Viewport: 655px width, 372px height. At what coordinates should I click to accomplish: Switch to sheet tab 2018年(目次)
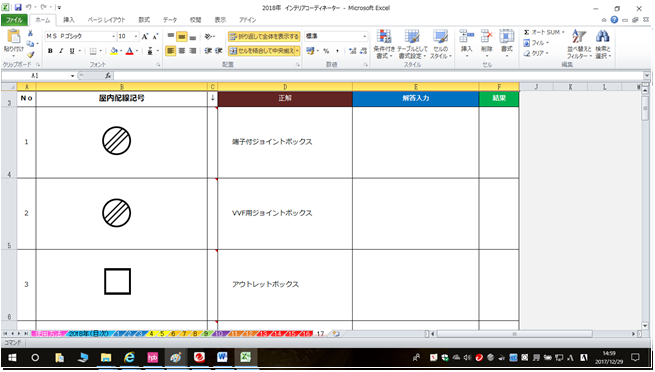coord(88,334)
